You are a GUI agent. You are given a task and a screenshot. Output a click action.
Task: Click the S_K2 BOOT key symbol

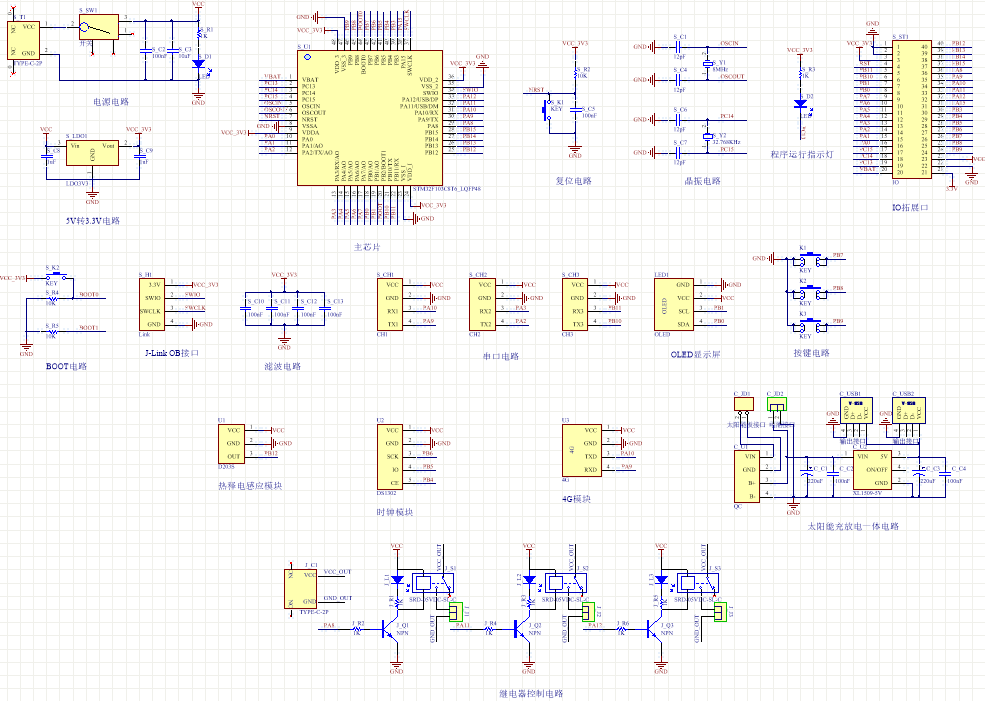point(57,275)
